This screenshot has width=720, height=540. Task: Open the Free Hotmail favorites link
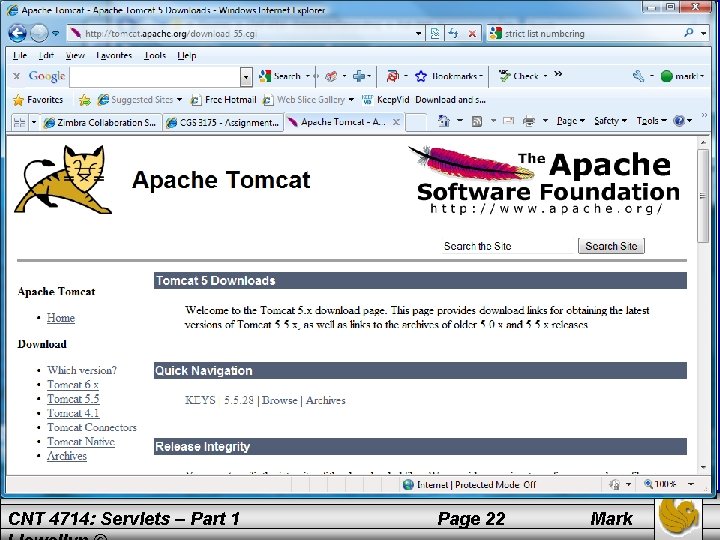[223, 100]
